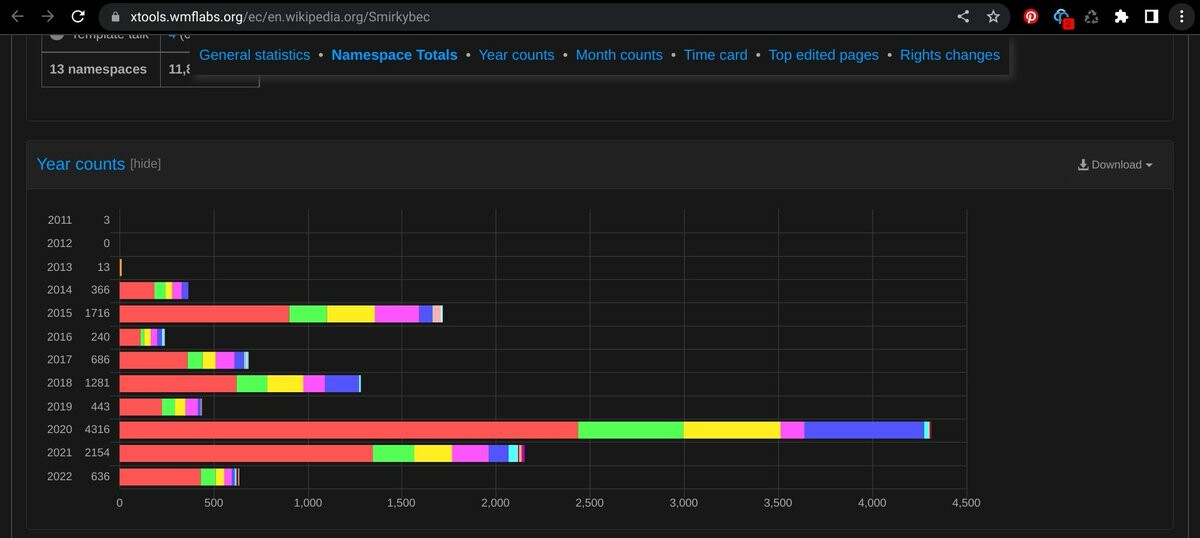Click the red segment of the 2020 bar
This screenshot has height=538, width=1200.
[x=348, y=430]
